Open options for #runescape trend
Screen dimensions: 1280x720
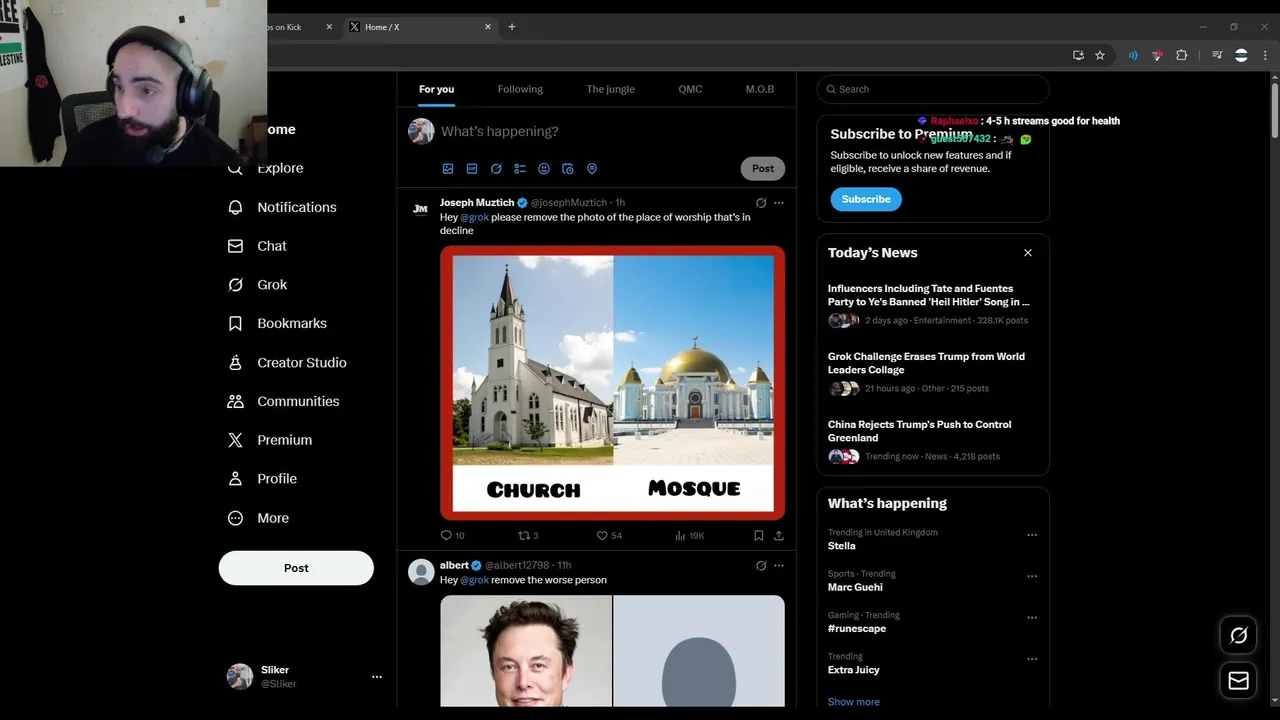(x=1032, y=618)
